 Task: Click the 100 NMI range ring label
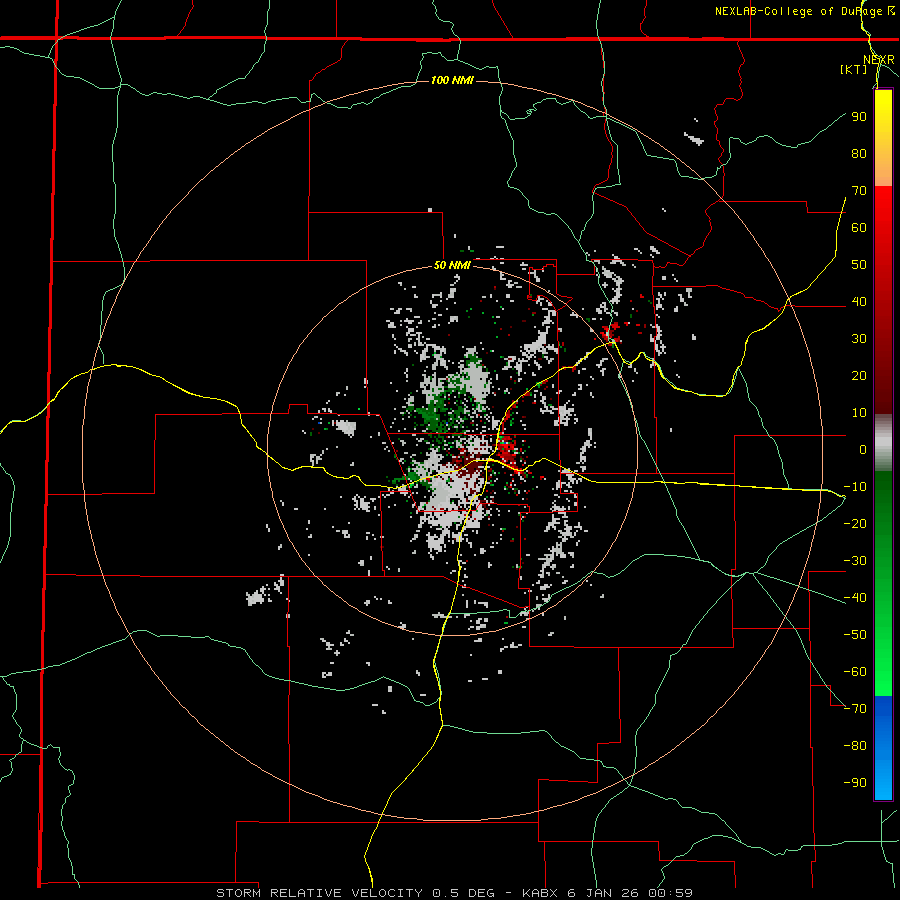coord(452,80)
